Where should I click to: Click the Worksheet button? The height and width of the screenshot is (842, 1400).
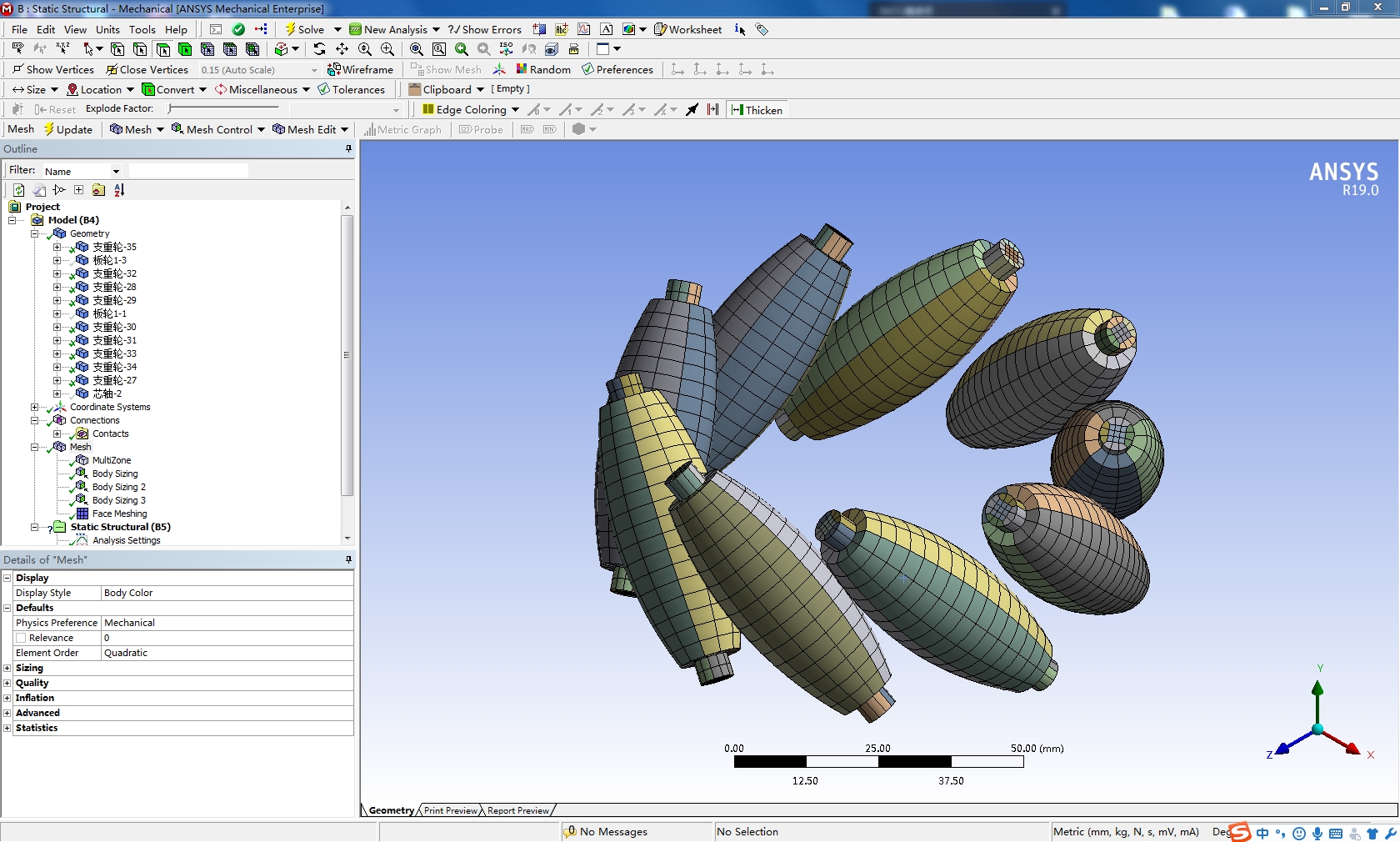coord(687,29)
